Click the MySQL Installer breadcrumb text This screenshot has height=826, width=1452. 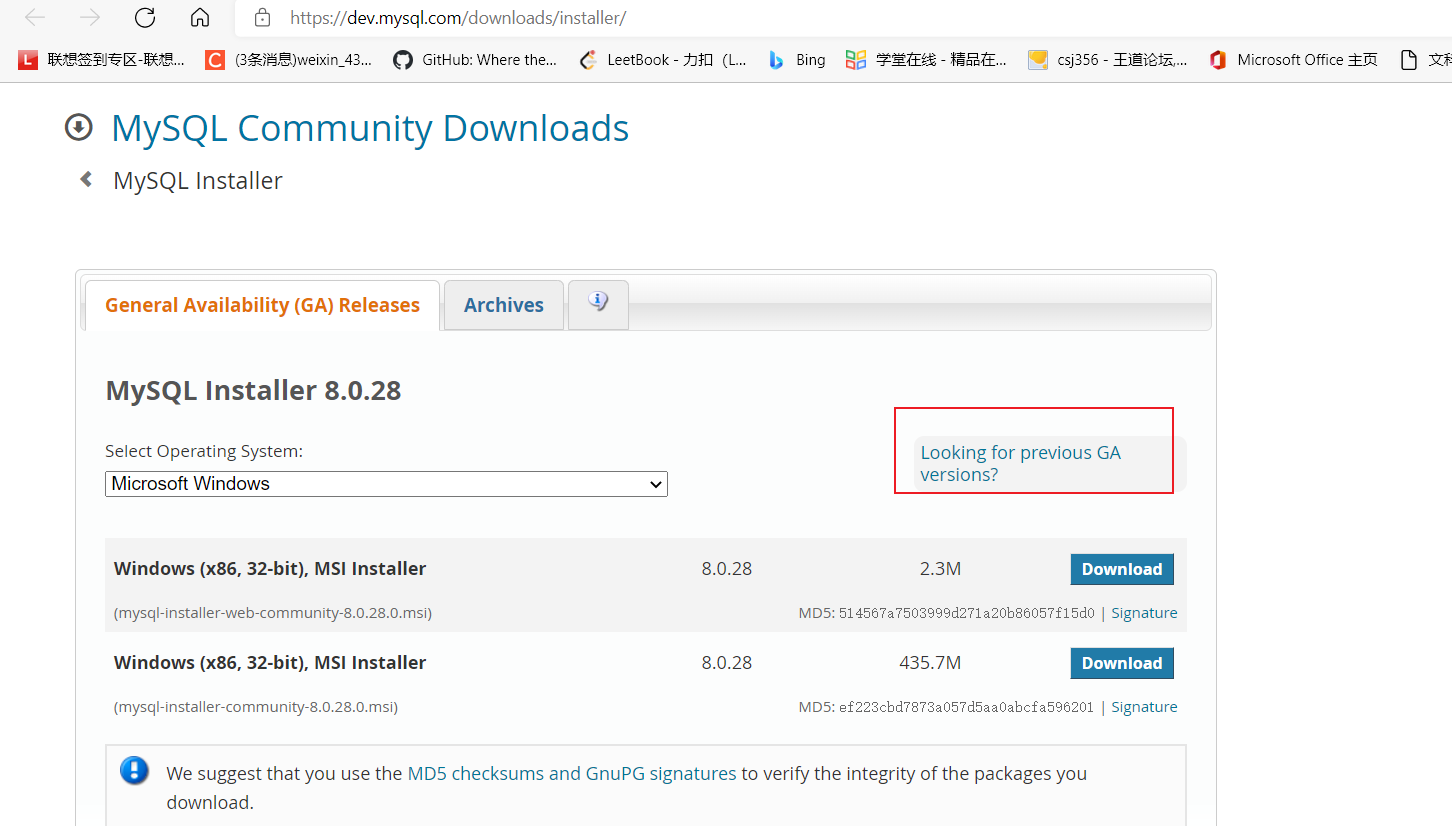pos(198,181)
